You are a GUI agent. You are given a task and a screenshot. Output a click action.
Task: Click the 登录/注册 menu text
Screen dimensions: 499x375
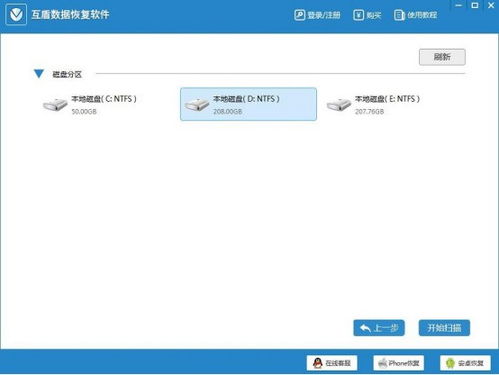coord(324,15)
